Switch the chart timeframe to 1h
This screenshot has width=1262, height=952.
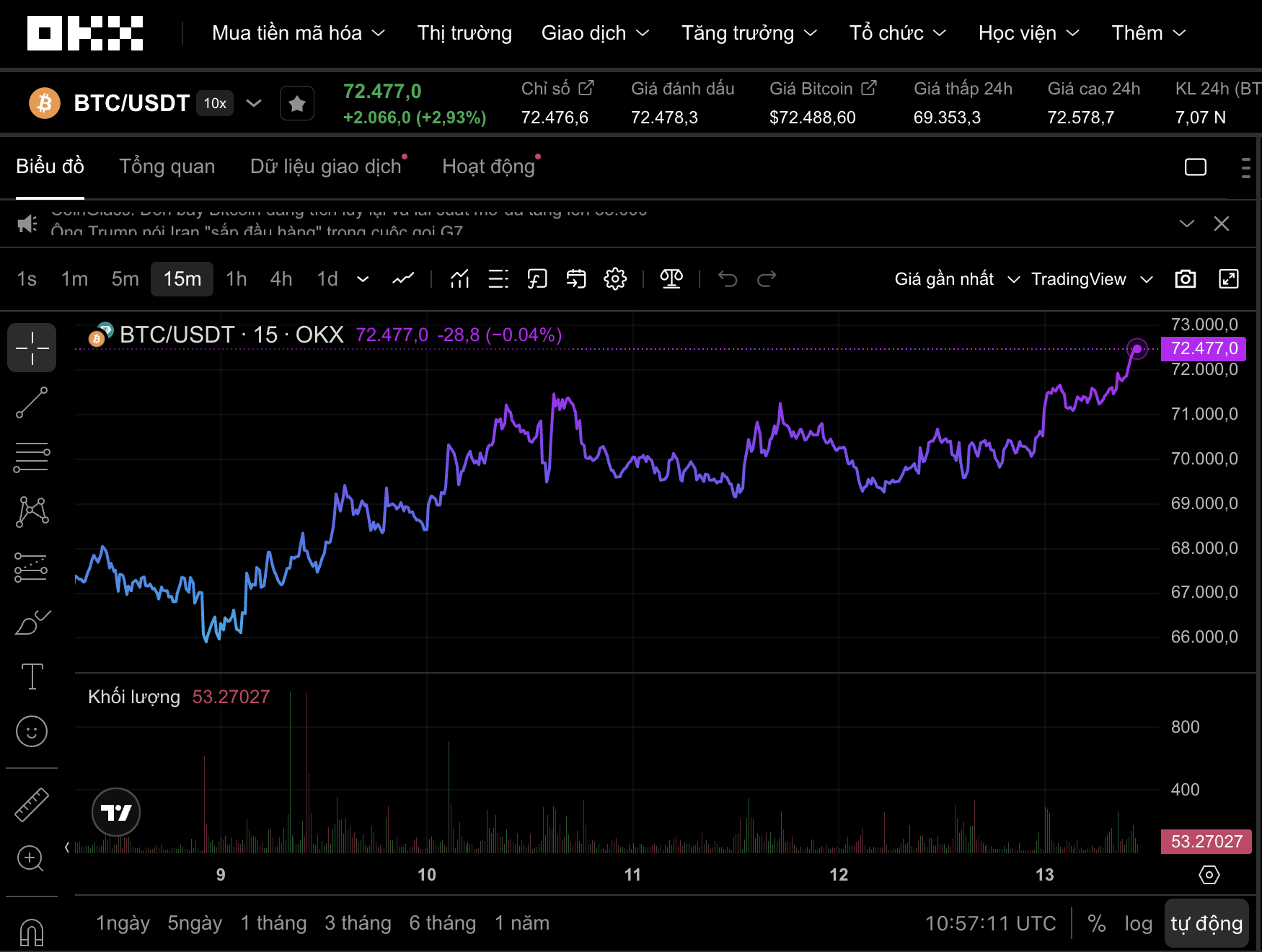236,279
